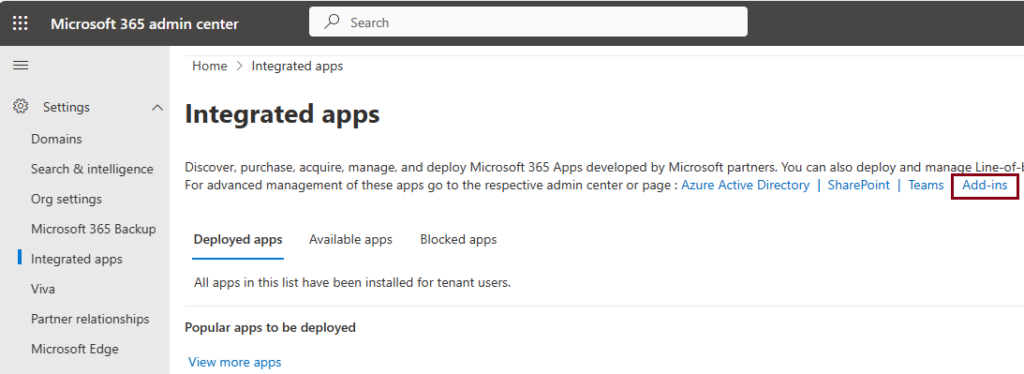Open Search & intelligence page
Image resolution: width=1024 pixels, height=374 pixels.
click(x=92, y=169)
